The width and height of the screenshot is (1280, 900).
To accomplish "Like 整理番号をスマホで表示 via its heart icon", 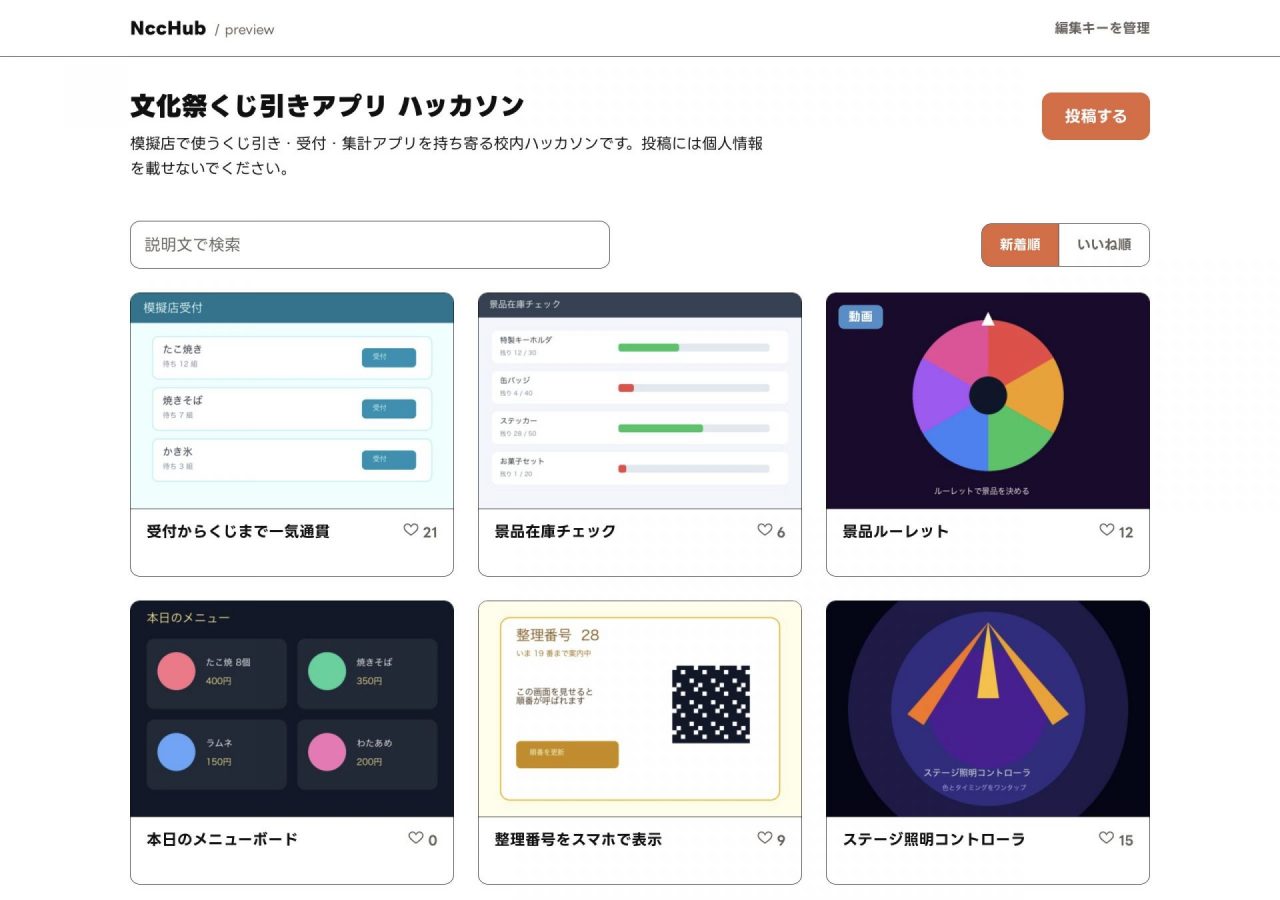I will [x=764, y=838].
